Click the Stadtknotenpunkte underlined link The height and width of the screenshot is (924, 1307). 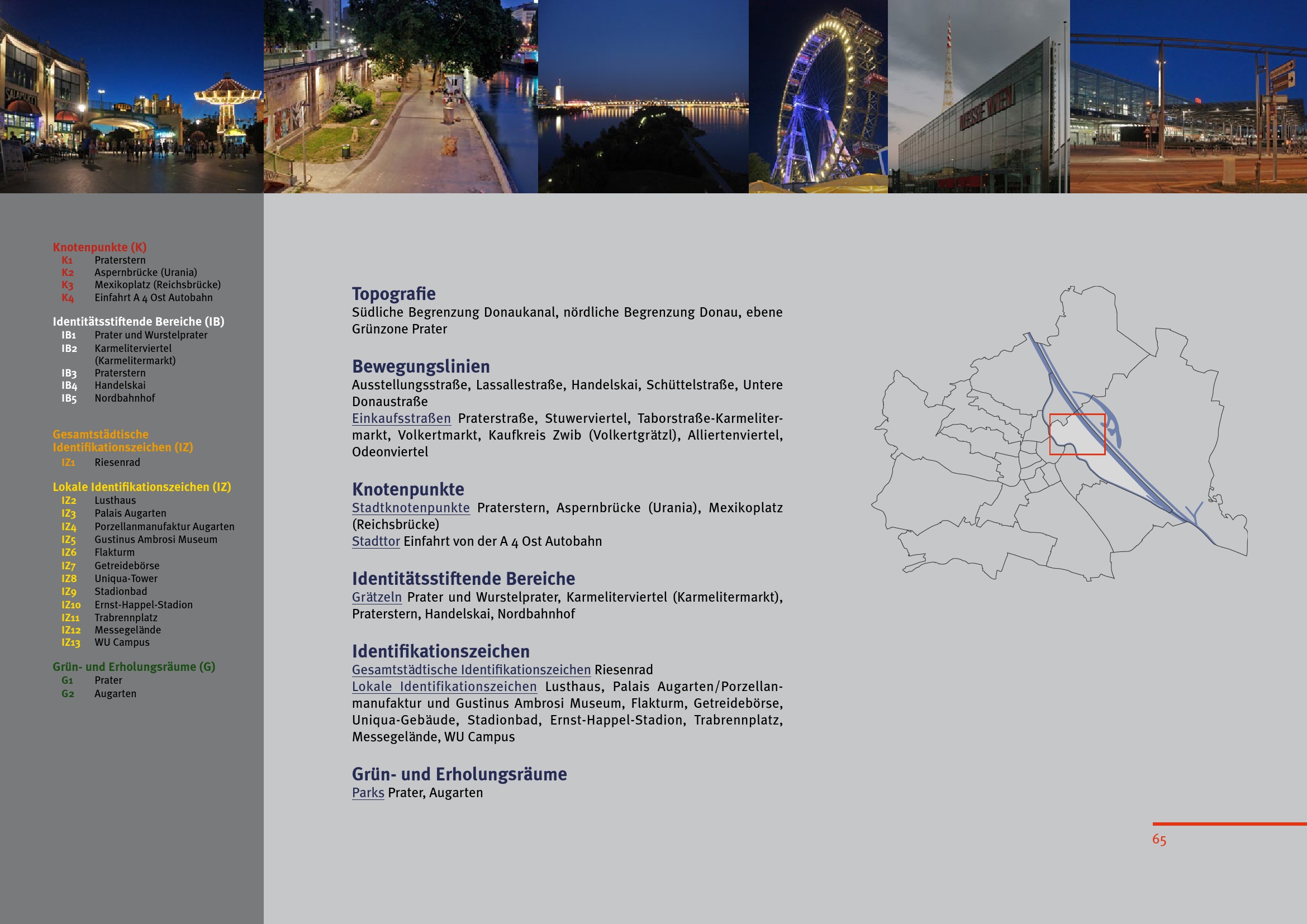coord(411,507)
